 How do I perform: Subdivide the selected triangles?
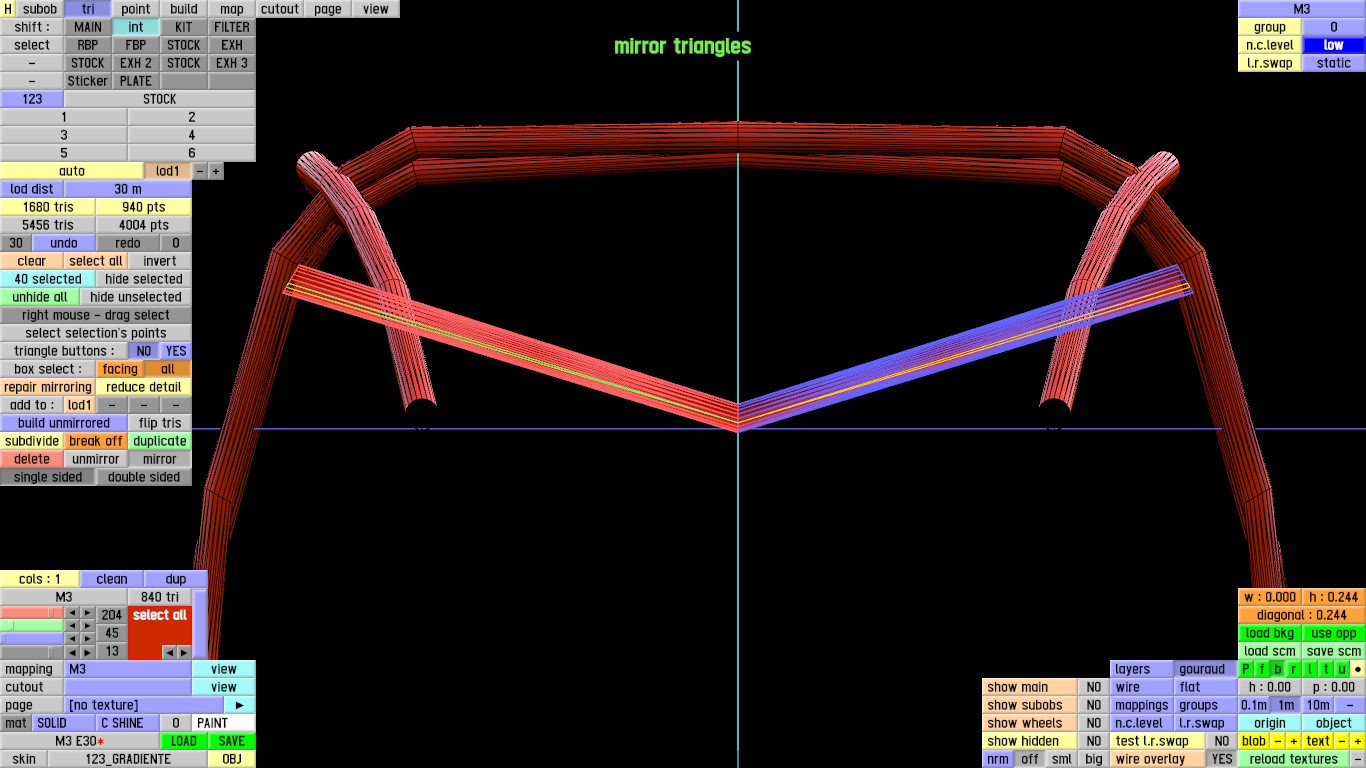click(32, 441)
